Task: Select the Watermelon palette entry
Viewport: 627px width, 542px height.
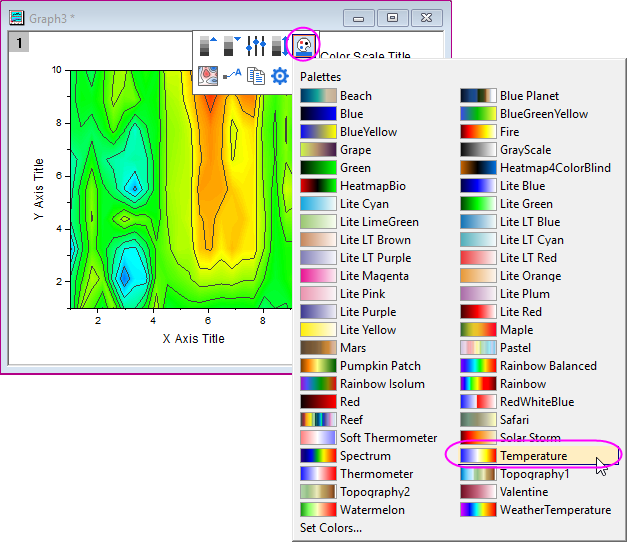Action: (374, 510)
